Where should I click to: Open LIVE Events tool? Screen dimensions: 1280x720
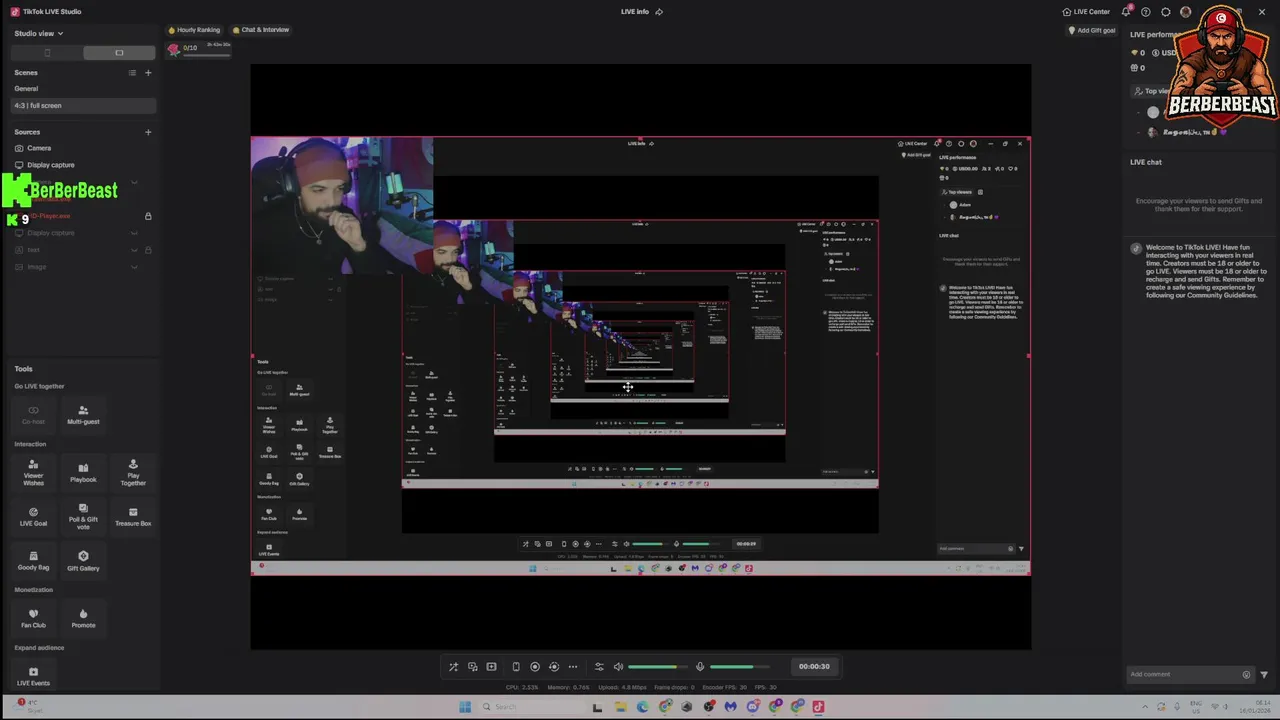tap(33, 676)
